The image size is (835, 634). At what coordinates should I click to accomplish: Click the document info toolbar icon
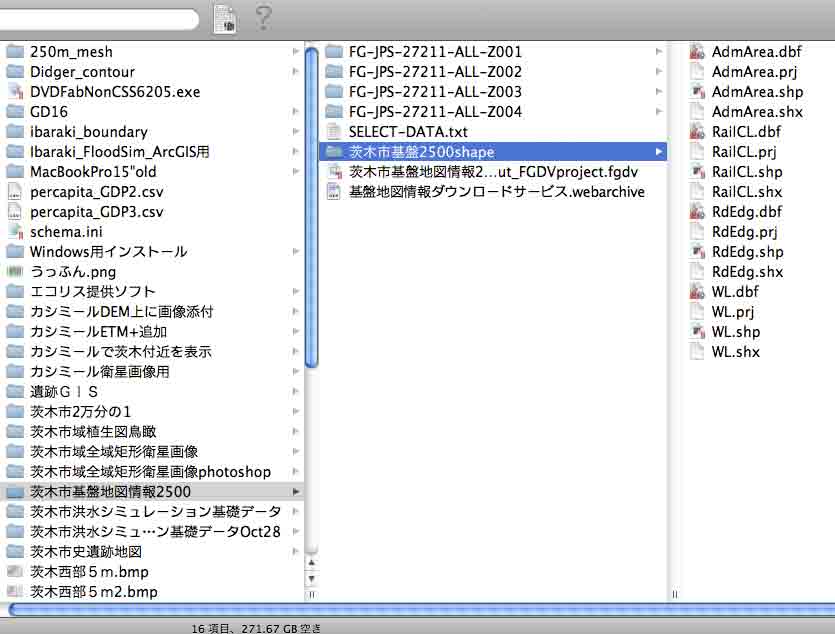tap(225, 19)
